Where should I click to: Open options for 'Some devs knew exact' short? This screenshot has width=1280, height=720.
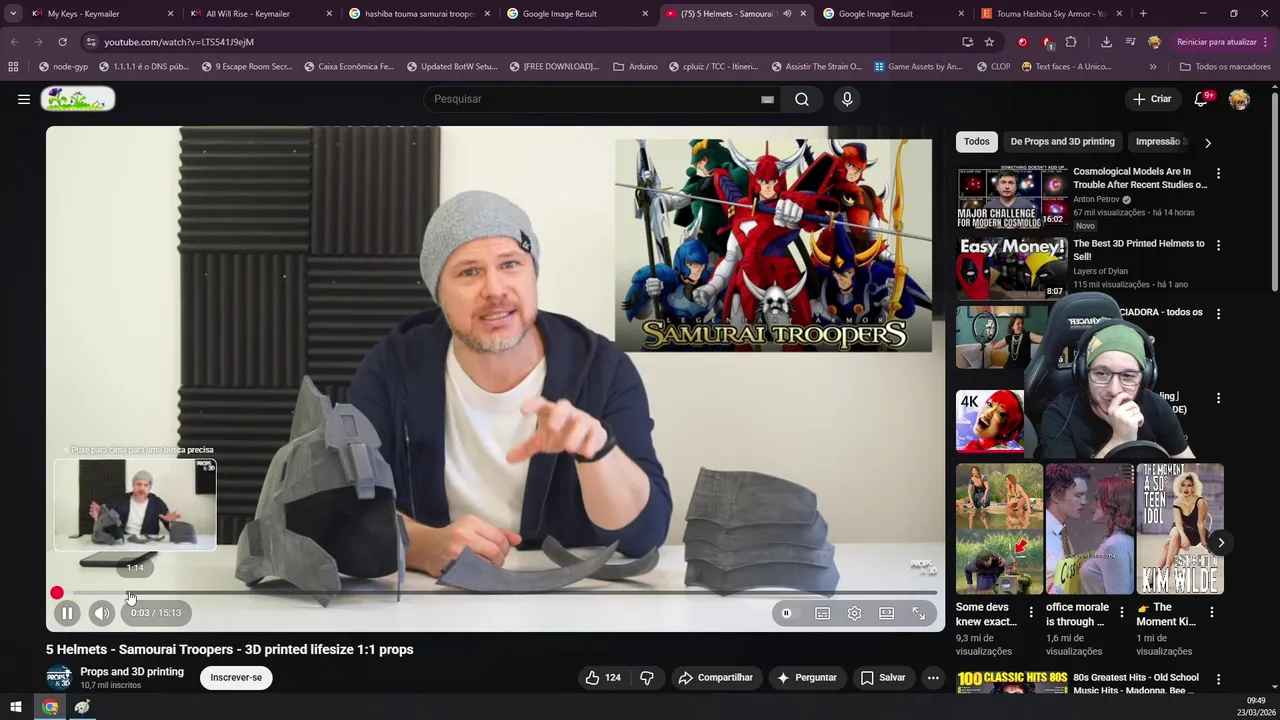[1031, 612]
